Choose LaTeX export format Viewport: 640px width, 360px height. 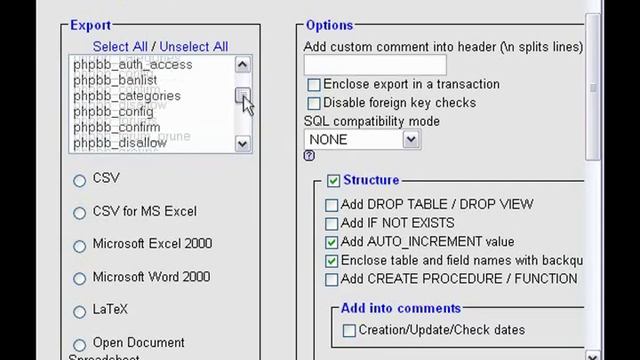pos(80,312)
